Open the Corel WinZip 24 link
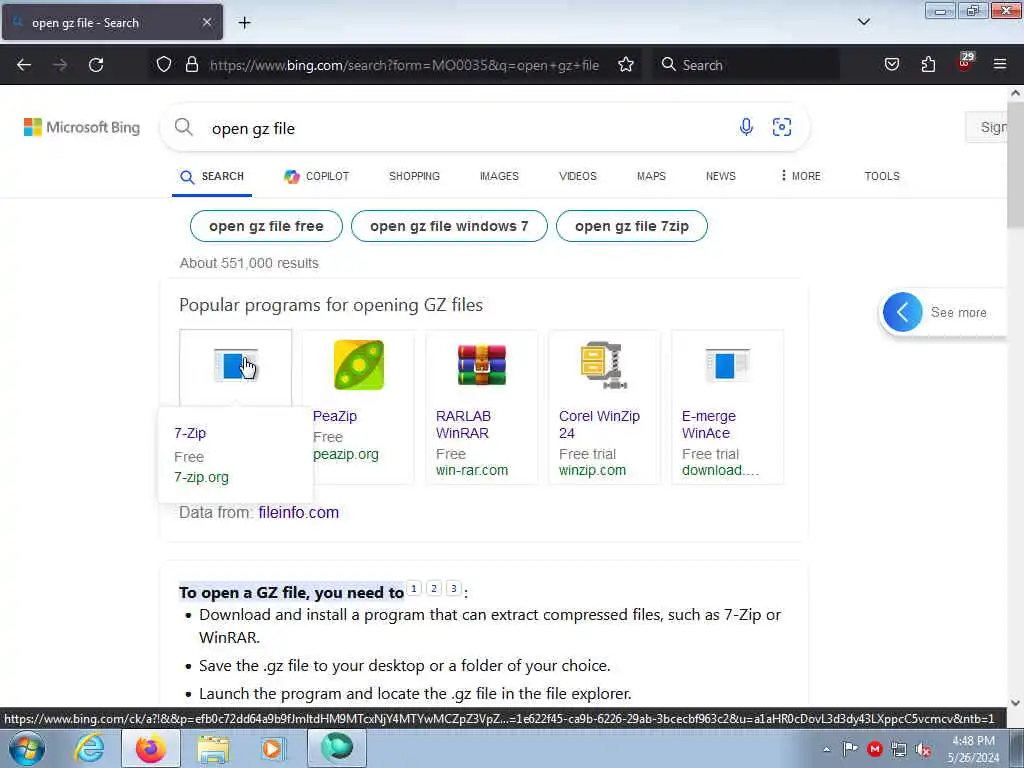This screenshot has height=768, width=1024. tap(600, 424)
